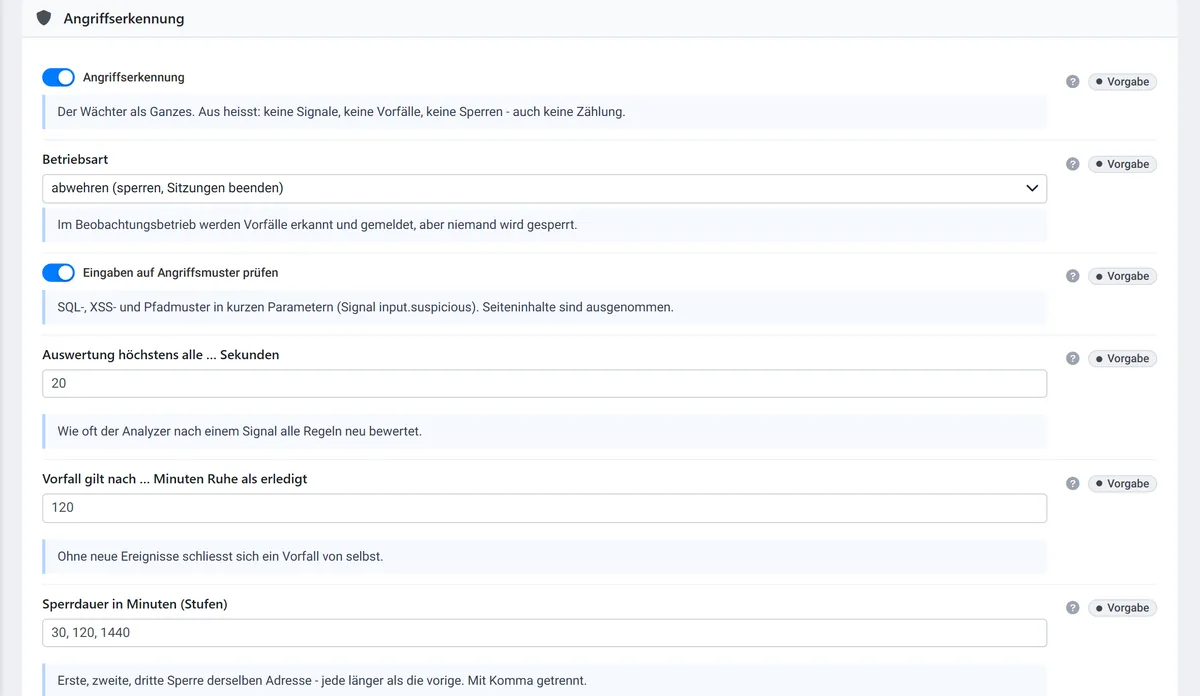Focus the Sperrdauer field showing 30, 120, 1440
Viewport: 1200px width, 696px height.
[544, 633]
